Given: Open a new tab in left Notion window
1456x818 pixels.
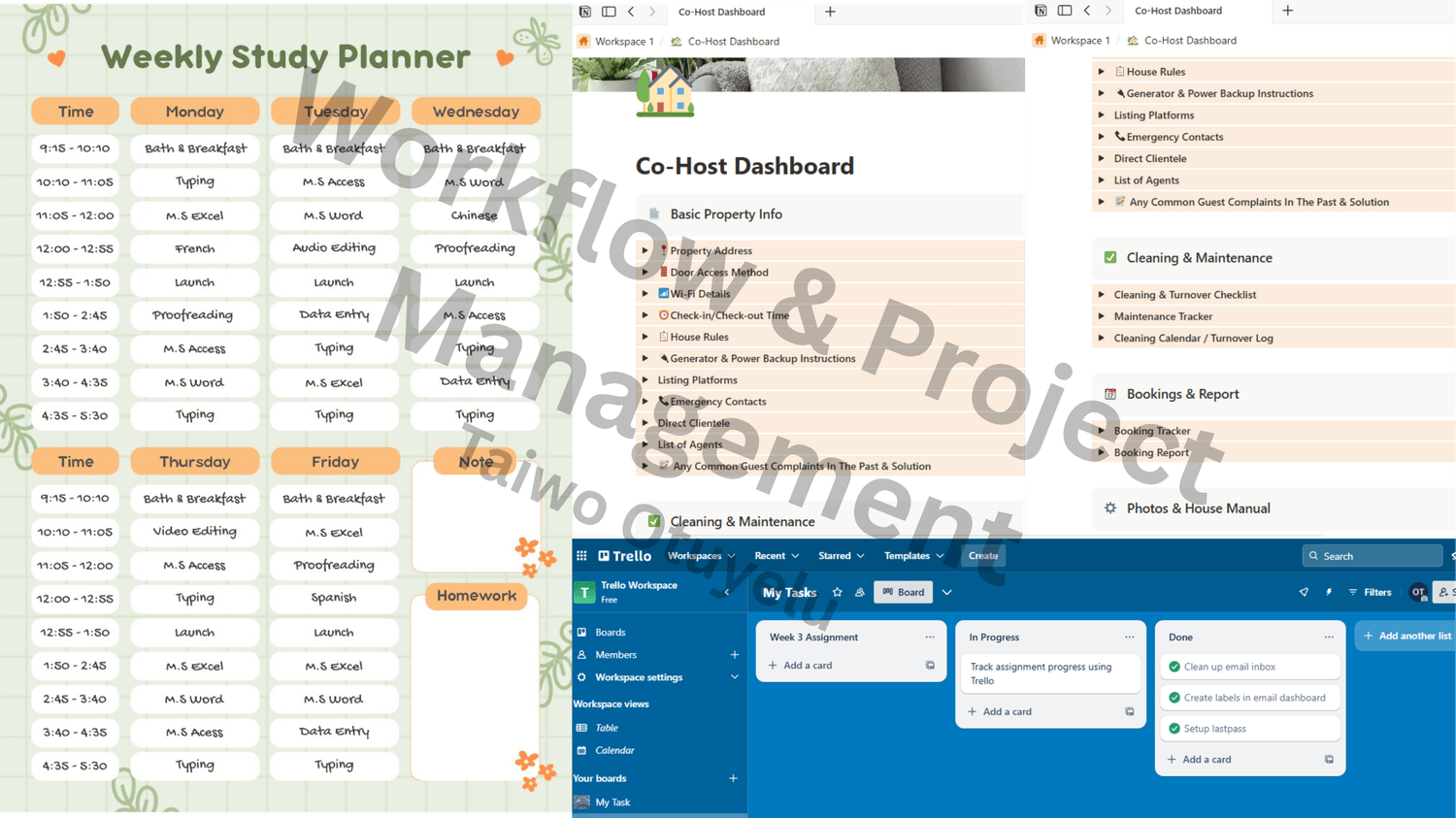Looking at the screenshot, I should [x=830, y=12].
